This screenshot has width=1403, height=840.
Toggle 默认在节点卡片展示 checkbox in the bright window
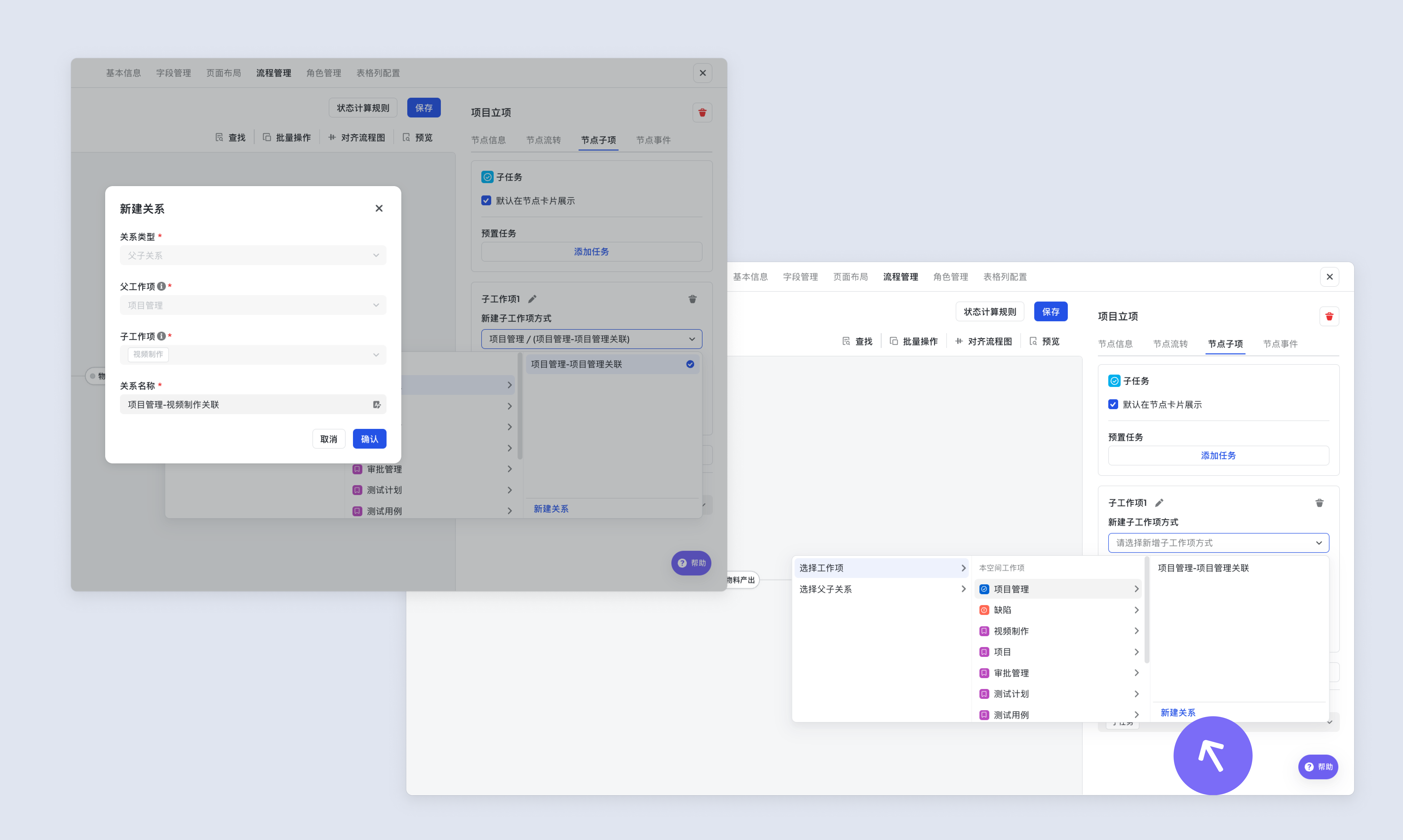tap(1113, 404)
